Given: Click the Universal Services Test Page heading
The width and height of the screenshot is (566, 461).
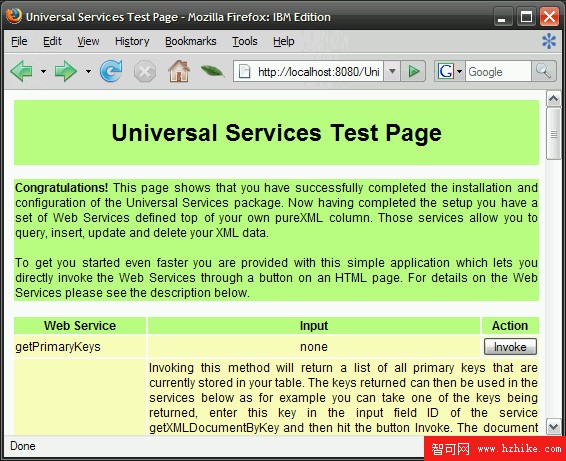Looking at the screenshot, I should [x=277, y=133].
